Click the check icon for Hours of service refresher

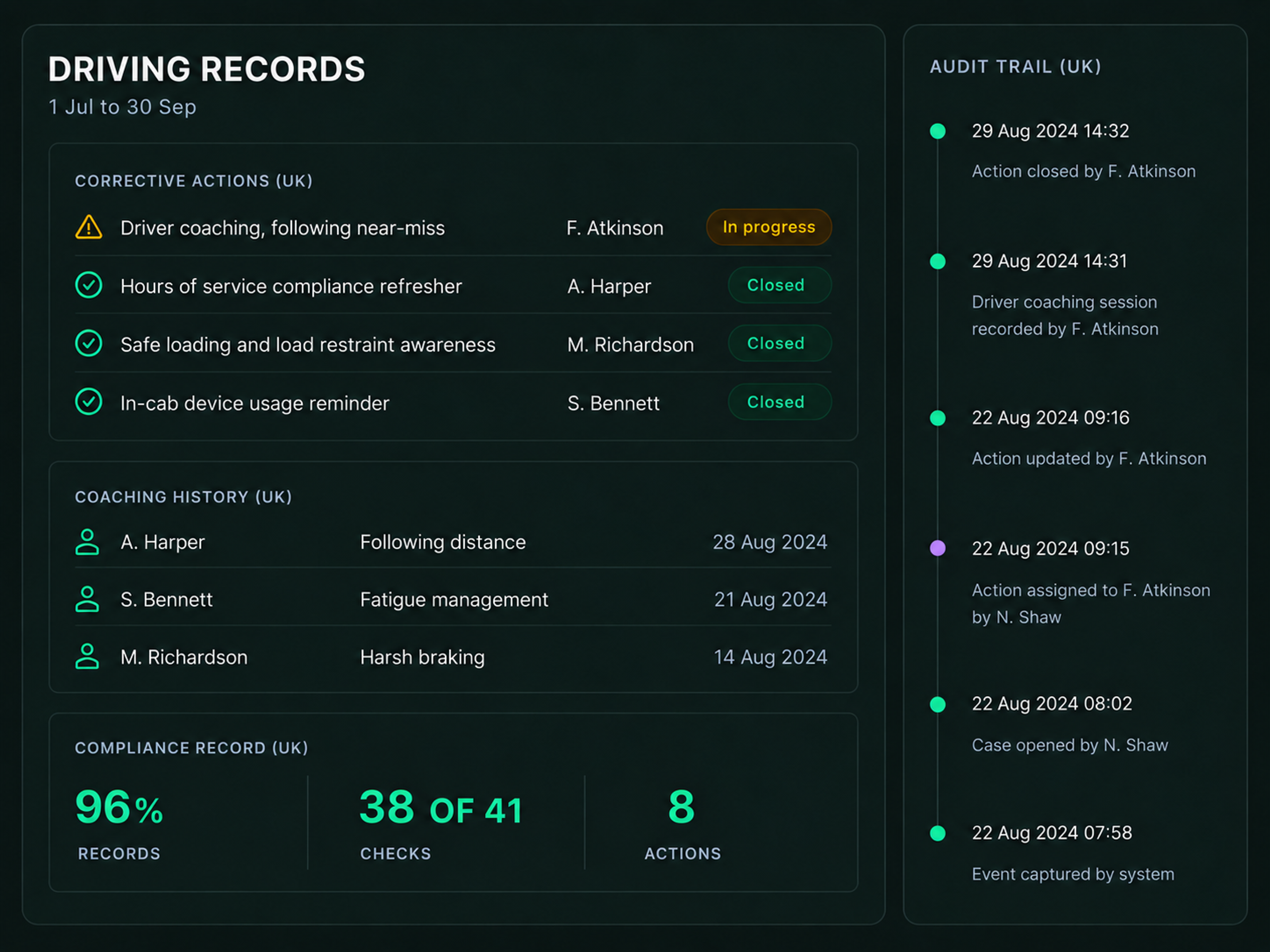tap(88, 285)
